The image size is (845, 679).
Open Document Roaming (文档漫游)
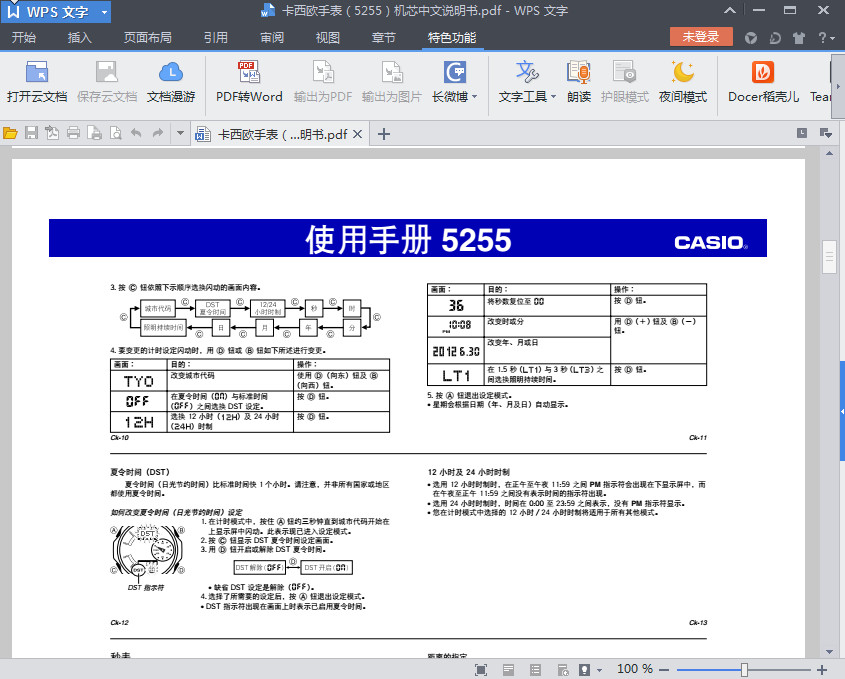[x=170, y=82]
